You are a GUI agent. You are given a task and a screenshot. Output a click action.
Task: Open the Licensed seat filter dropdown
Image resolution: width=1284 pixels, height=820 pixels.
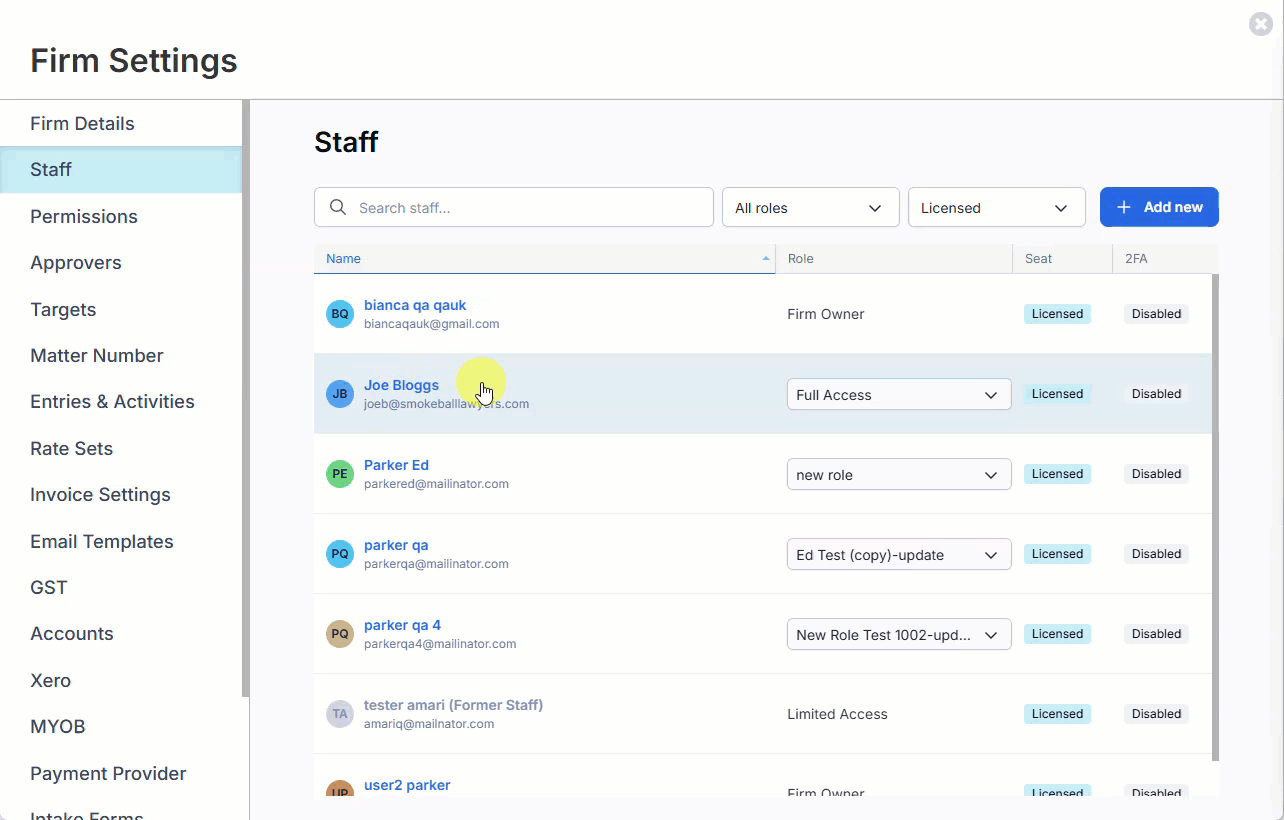996,208
